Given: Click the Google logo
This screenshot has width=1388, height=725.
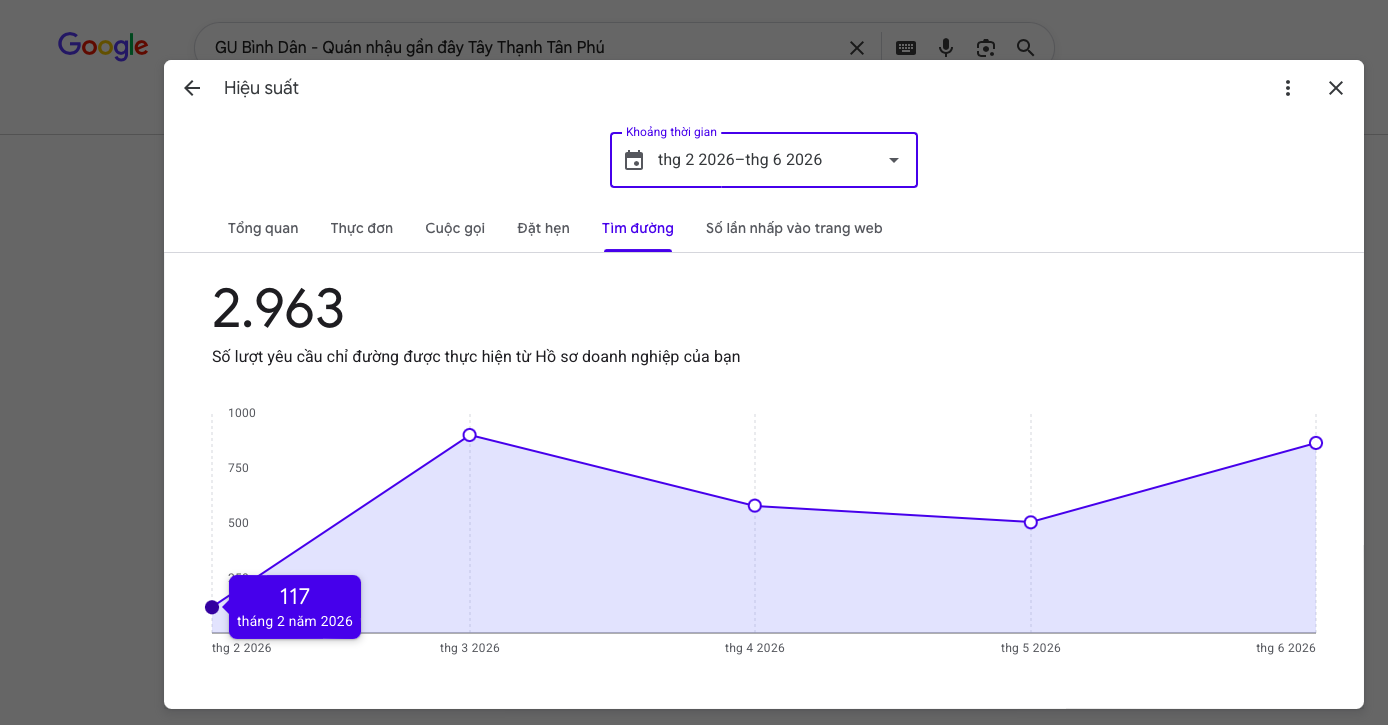Looking at the screenshot, I should point(103,47).
